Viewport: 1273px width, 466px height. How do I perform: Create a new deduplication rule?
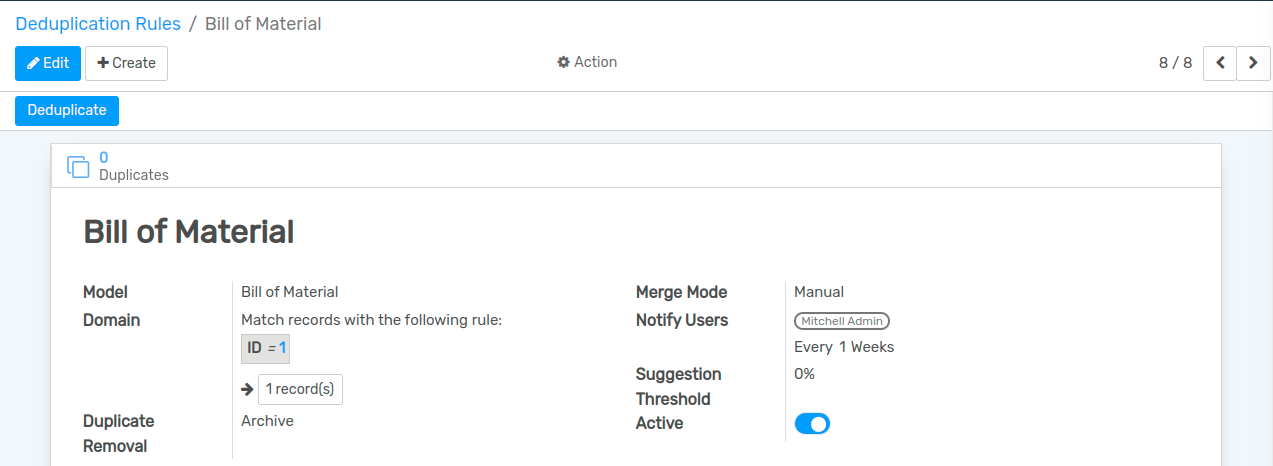tap(126, 63)
